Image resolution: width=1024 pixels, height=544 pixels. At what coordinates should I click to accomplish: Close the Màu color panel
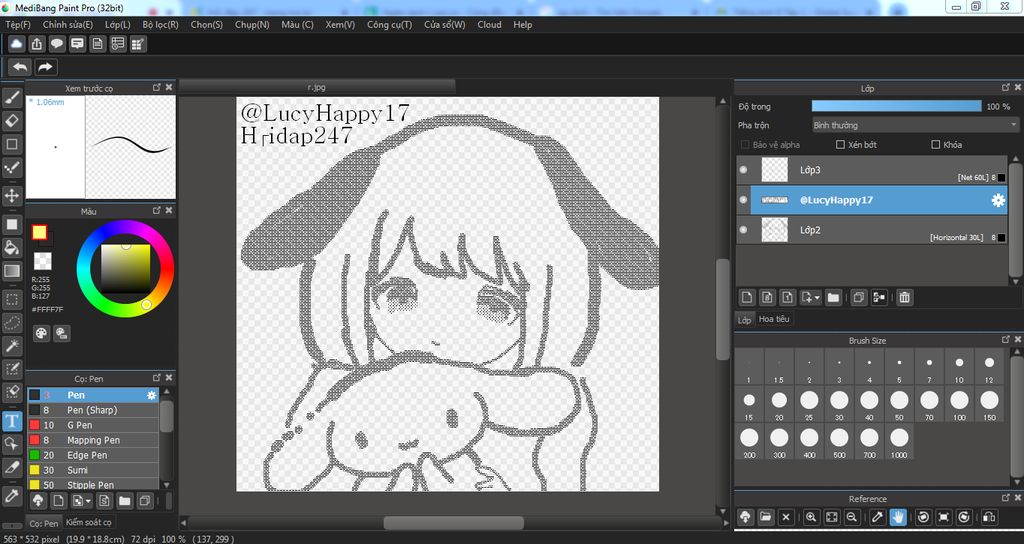169,211
